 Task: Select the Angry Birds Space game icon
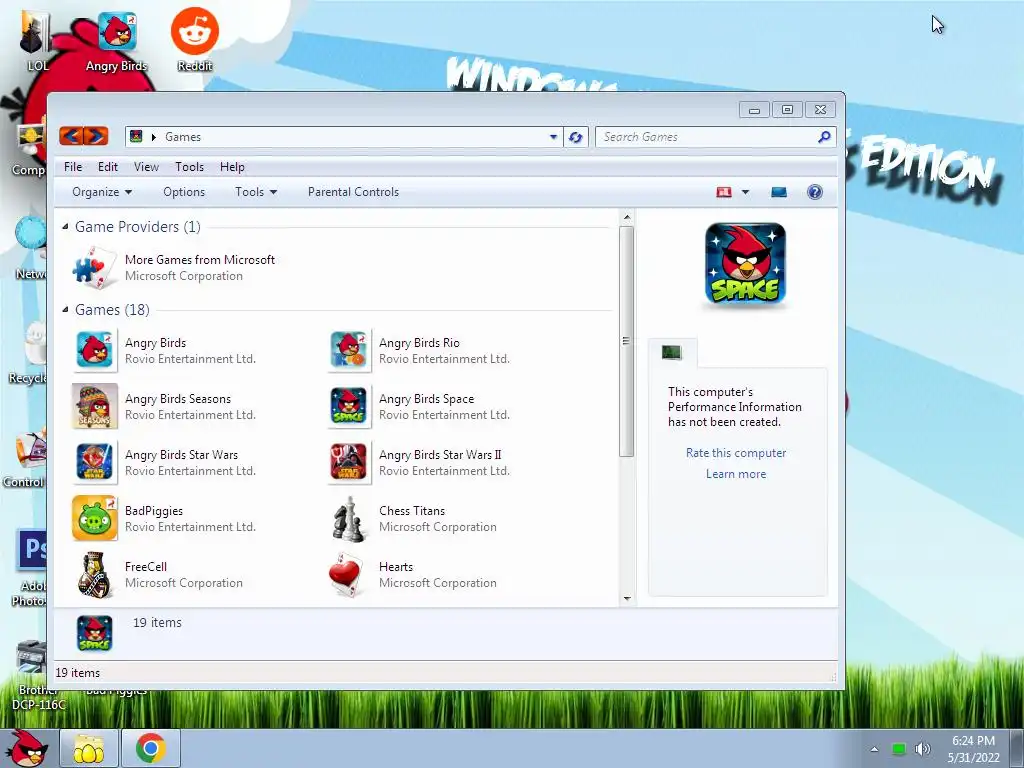tap(349, 406)
